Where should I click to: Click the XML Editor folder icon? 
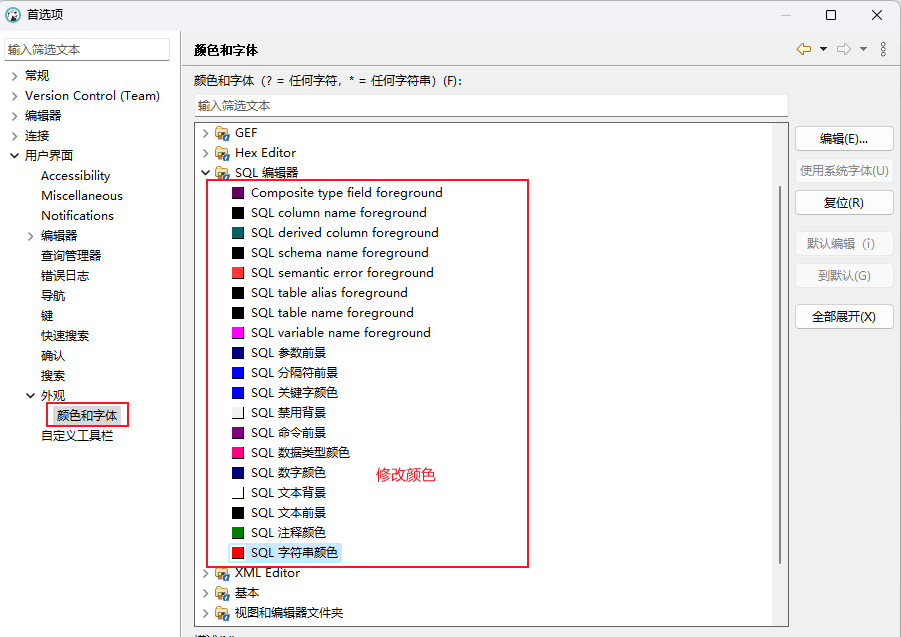pyautogui.click(x=222, y=573)
